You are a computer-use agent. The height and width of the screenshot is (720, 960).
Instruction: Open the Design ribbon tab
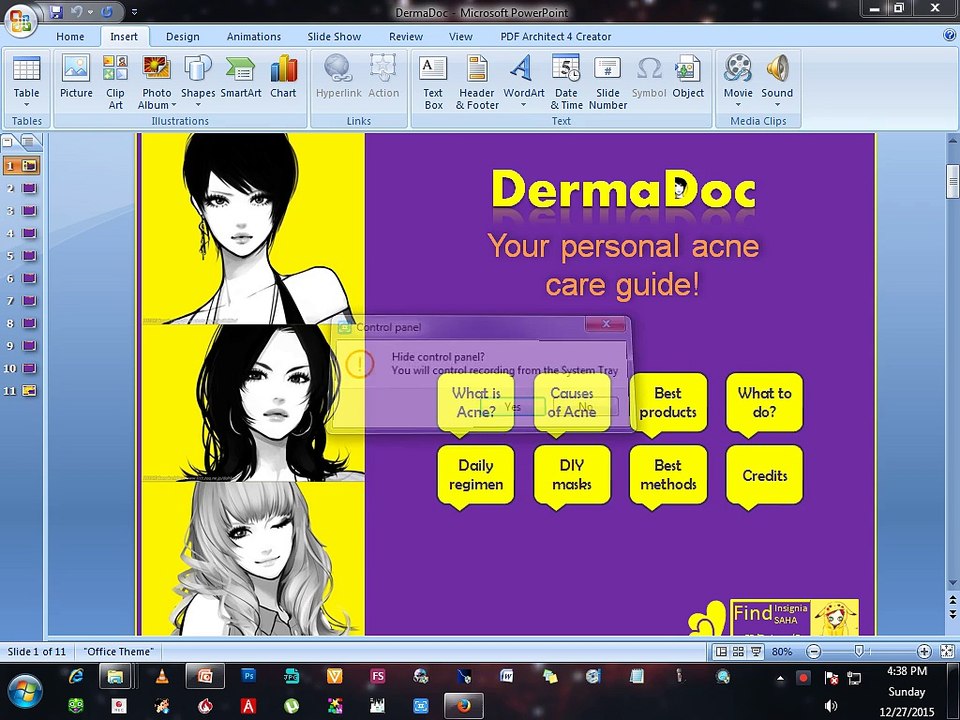point(182,36)
